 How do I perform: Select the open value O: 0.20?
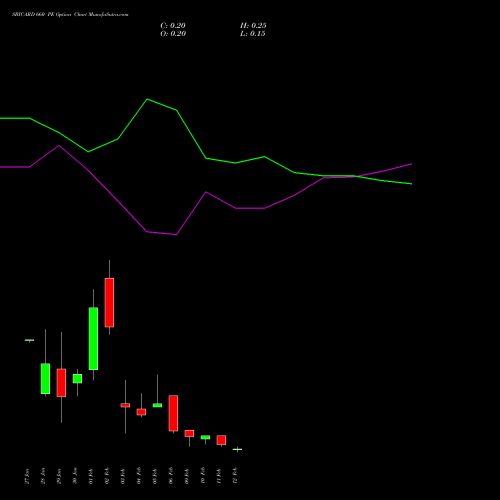click(173, 34)
